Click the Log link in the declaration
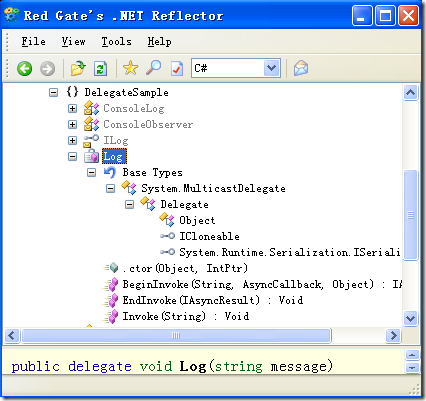Image resolution: width=426 pixels, height=401 pixels. tap(193, 366)
